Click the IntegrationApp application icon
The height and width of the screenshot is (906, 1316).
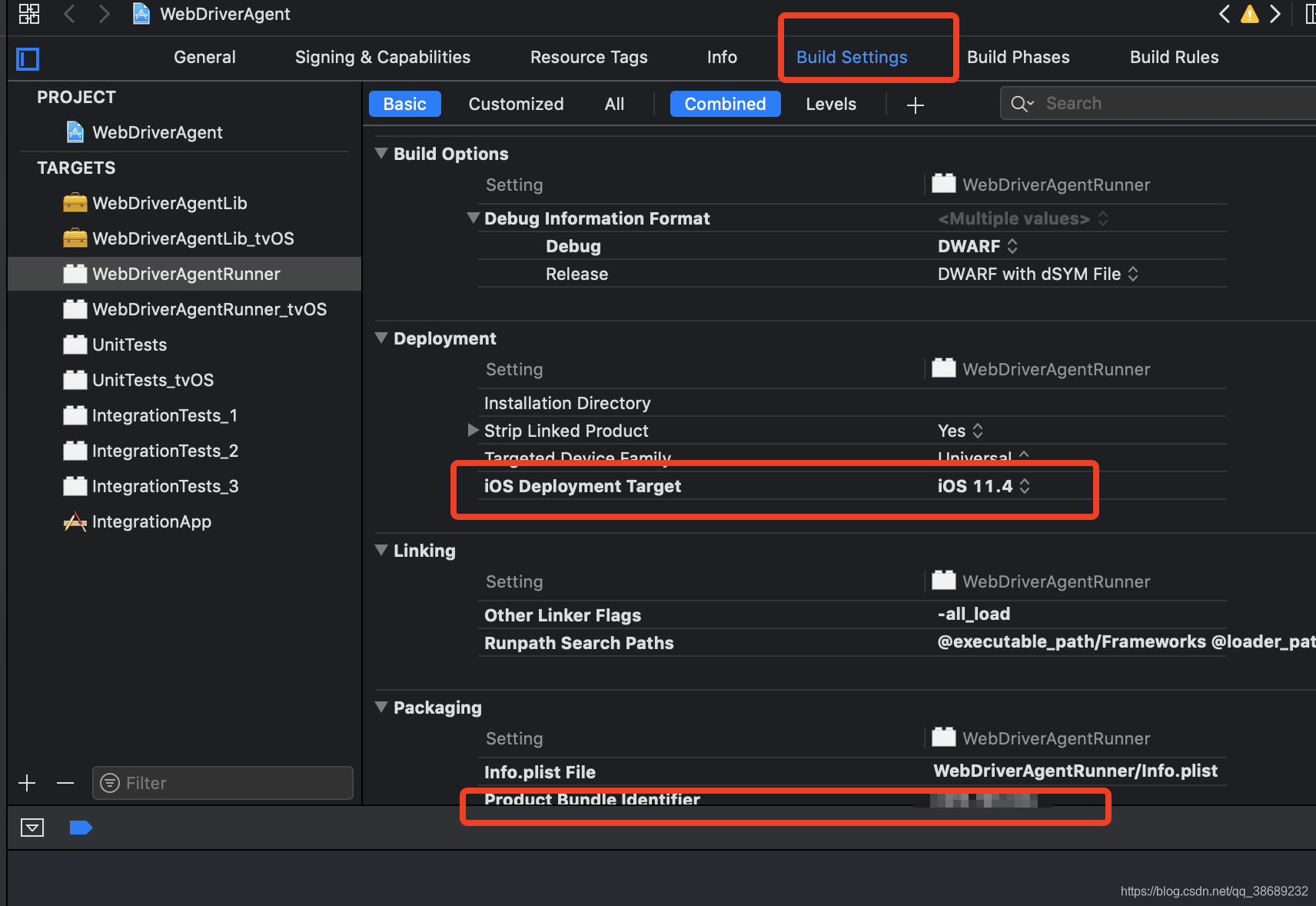[75, 522]
